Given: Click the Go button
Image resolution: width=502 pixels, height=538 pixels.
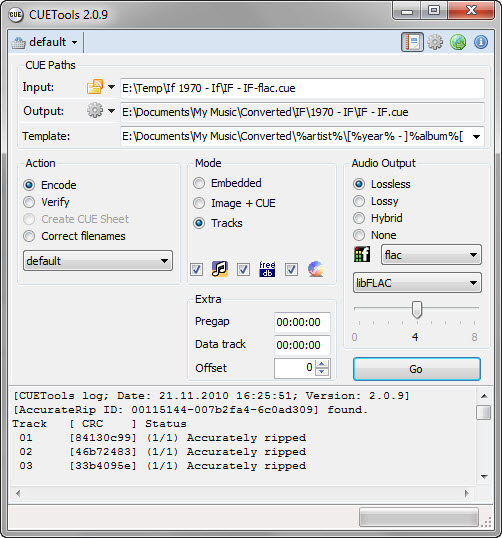Looking at the screenshot, I should coord(417,369).
